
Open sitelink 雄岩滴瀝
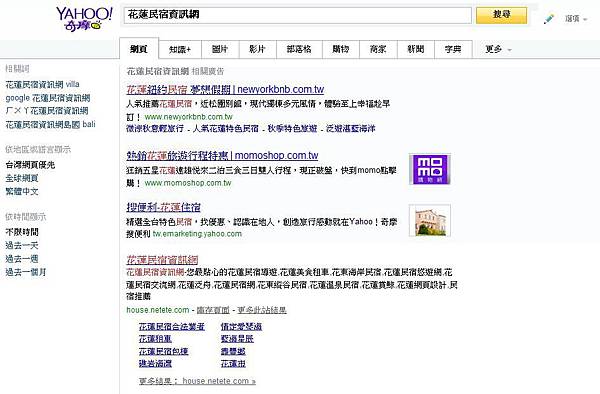(155, 363)
